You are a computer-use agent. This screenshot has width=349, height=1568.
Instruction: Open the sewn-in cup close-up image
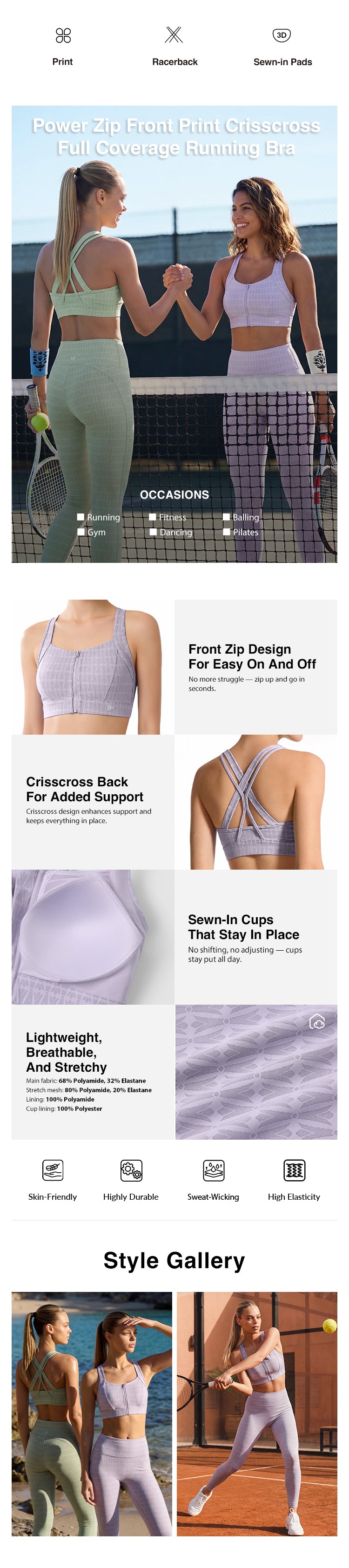click(93, 937)
